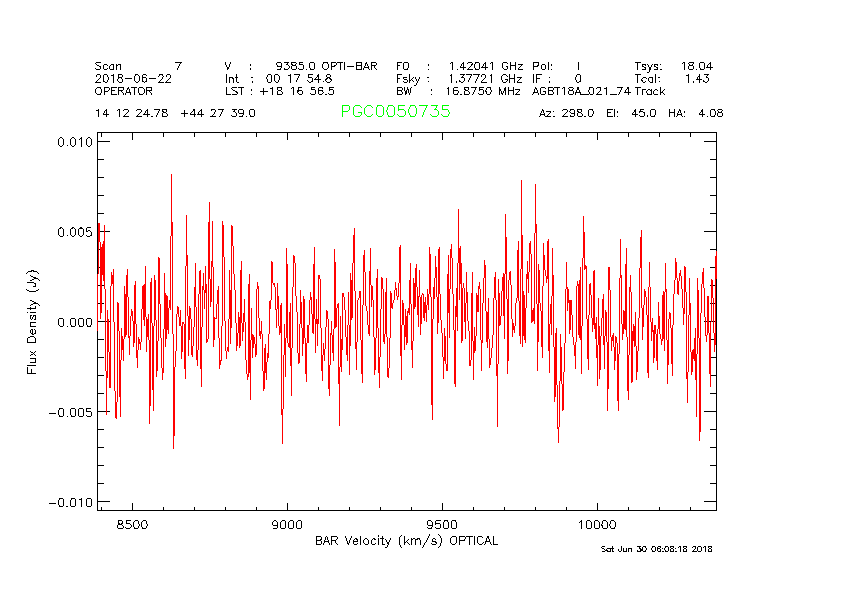Click the scan date 2018-06-22
842x595 pixels.
tap(133, 78)
